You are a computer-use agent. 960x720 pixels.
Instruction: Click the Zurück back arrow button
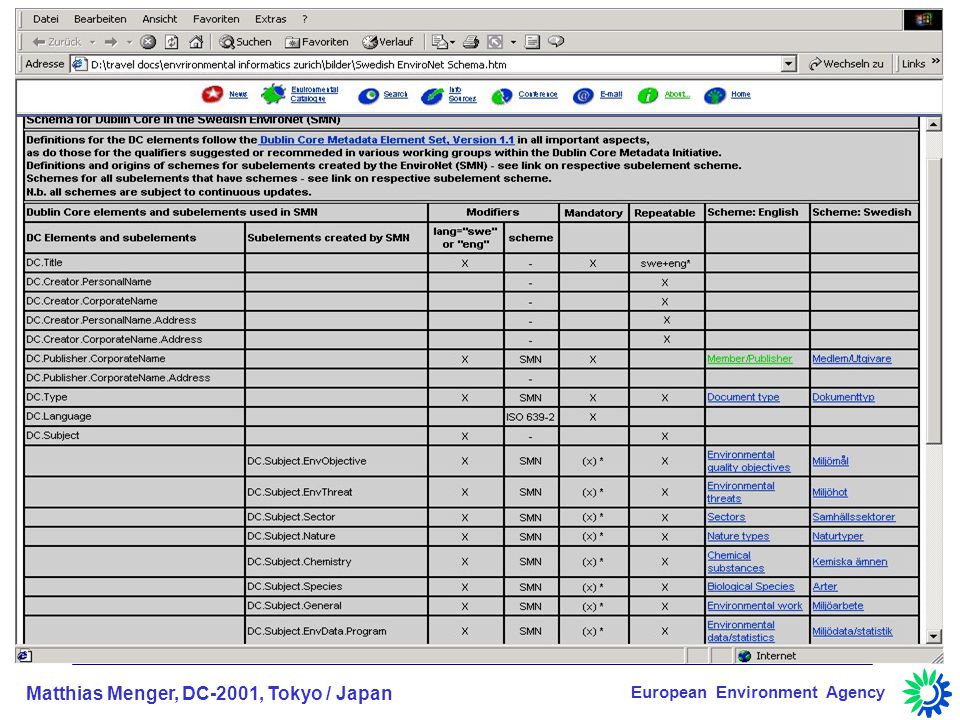[x=56, y=42]
